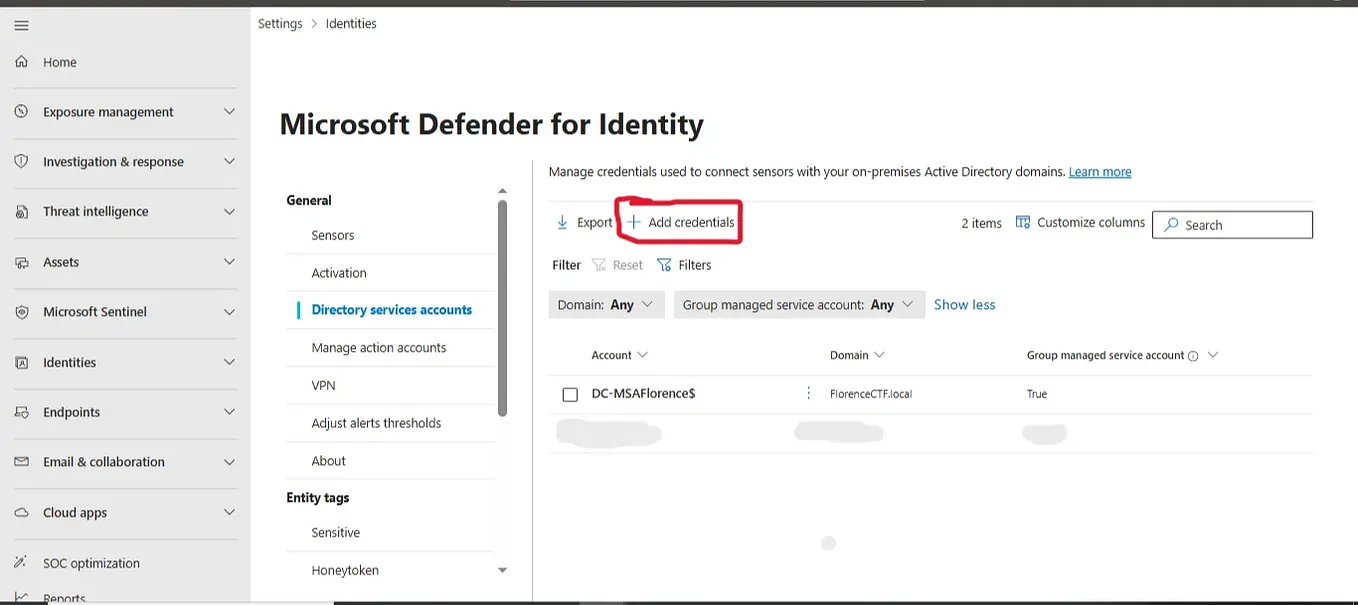Click the Export download arrow icon

point(562,223)
